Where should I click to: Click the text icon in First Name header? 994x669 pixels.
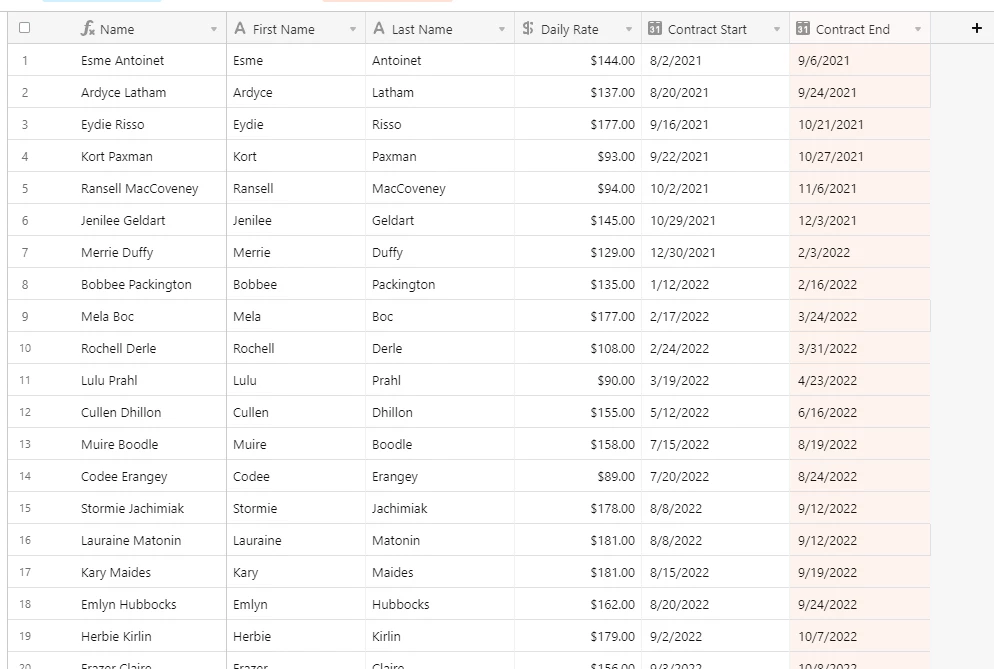[x=240, y=29]
